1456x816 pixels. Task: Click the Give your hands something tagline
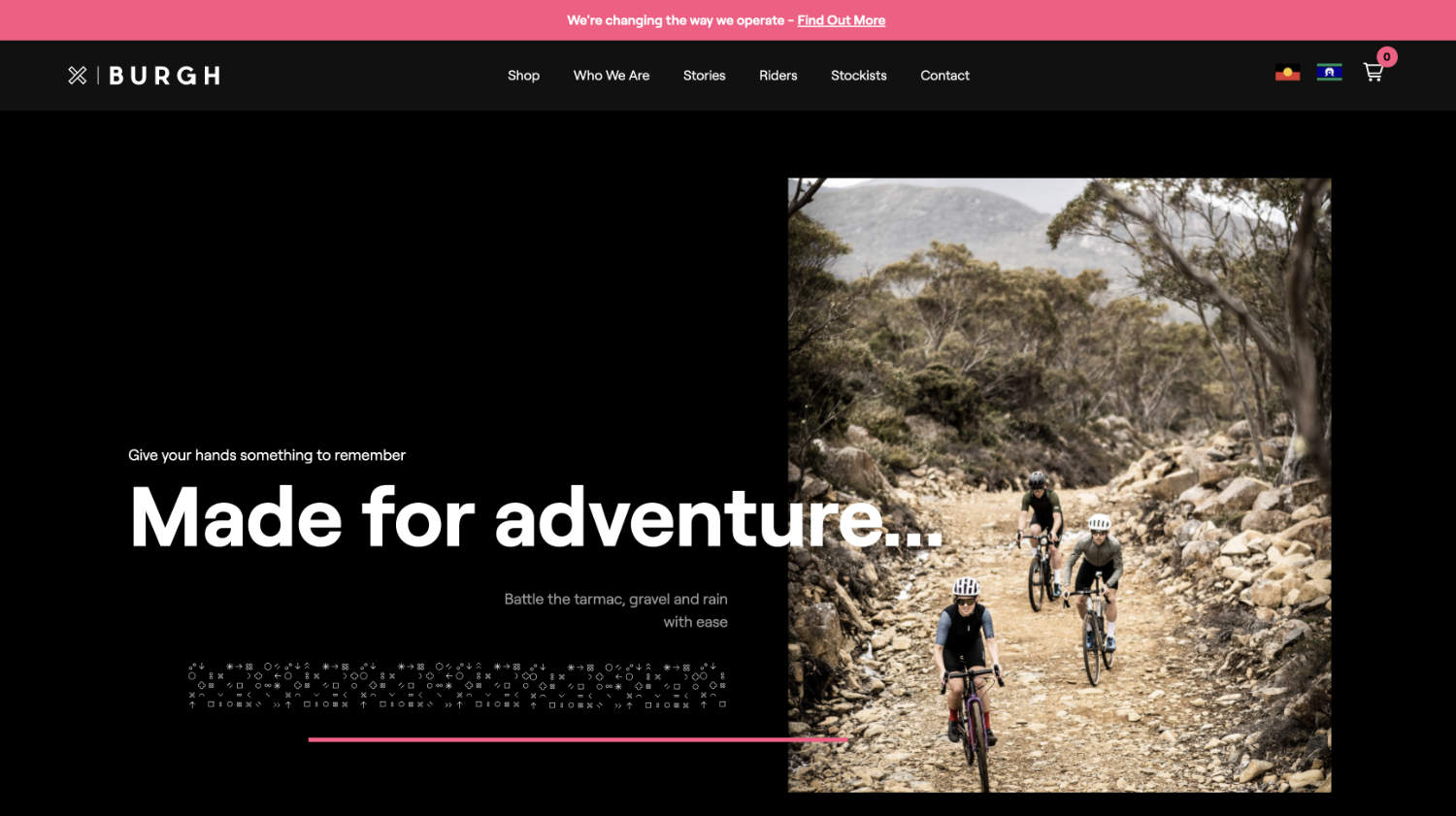click(267, 455)
